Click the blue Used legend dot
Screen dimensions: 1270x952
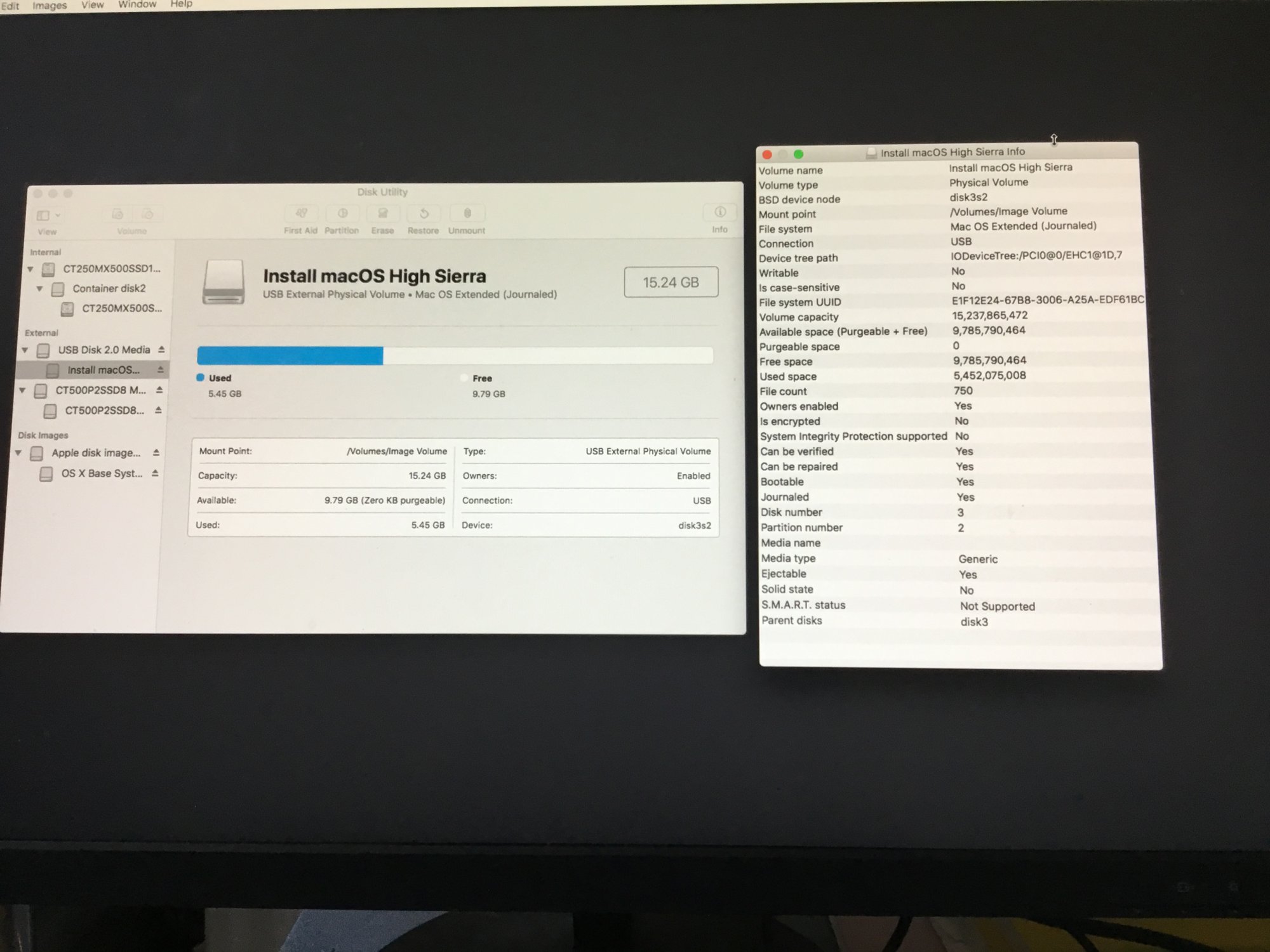tap(201, 378)
